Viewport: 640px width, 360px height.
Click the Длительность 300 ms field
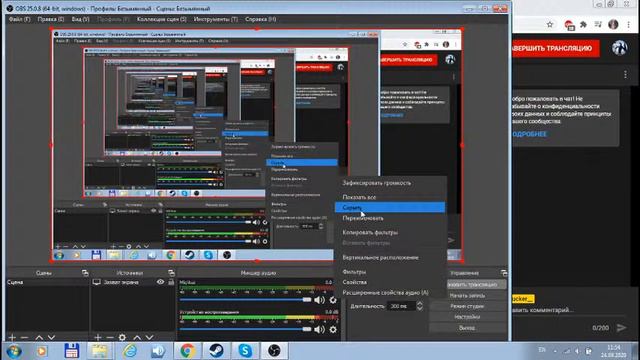402,306
